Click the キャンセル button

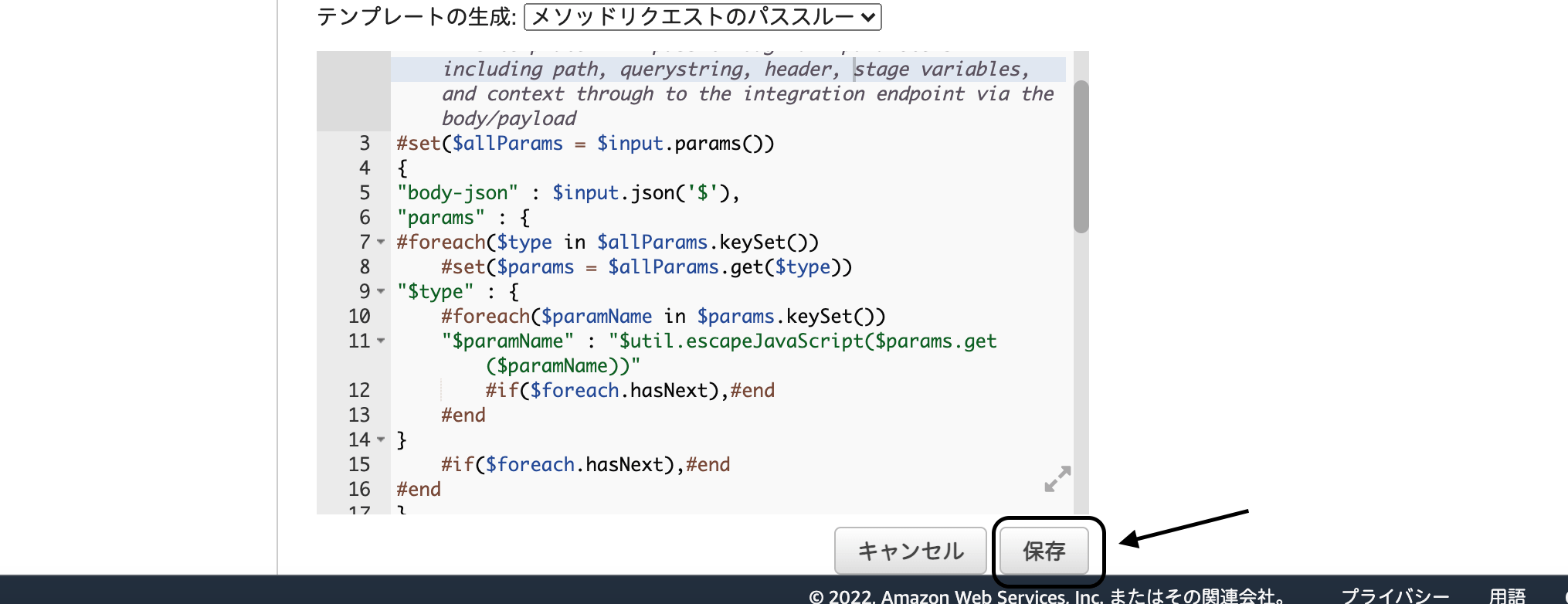(x=911, y=551)
